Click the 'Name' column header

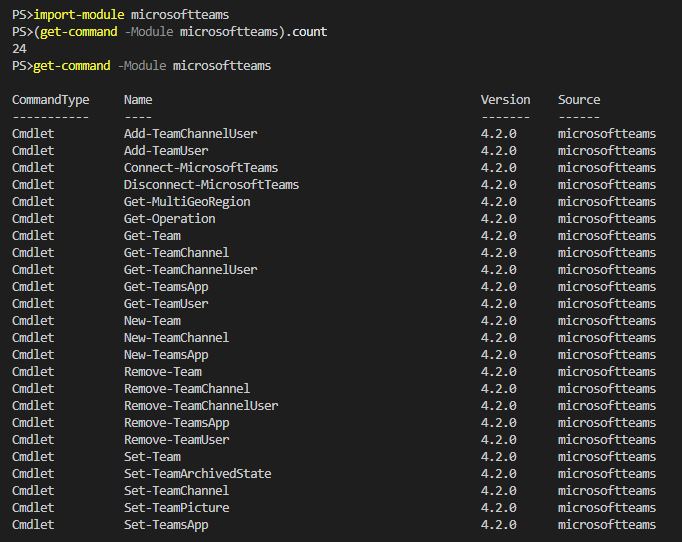pyautogui.click(x=138, y=100)
